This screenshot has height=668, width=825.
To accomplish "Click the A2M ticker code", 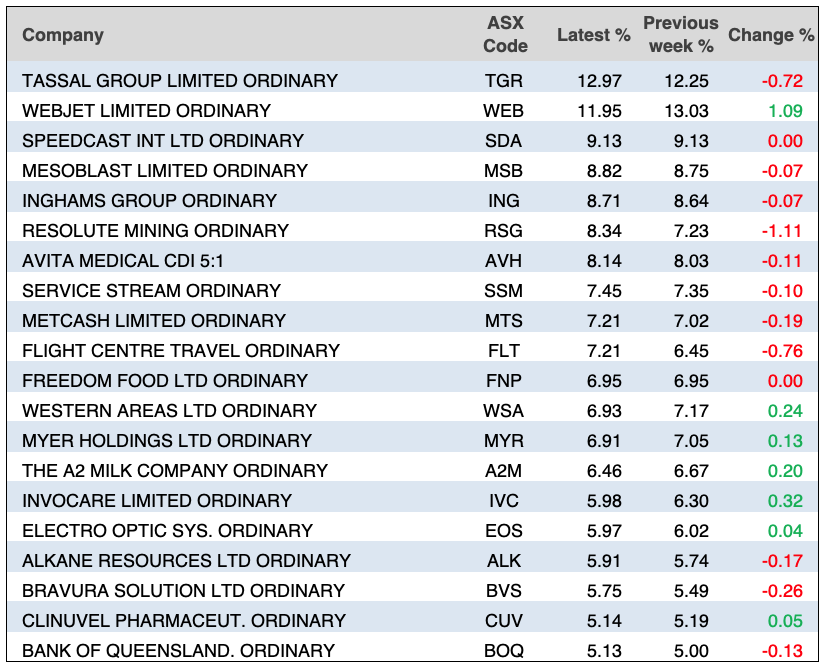I will (x=504, y=471).
